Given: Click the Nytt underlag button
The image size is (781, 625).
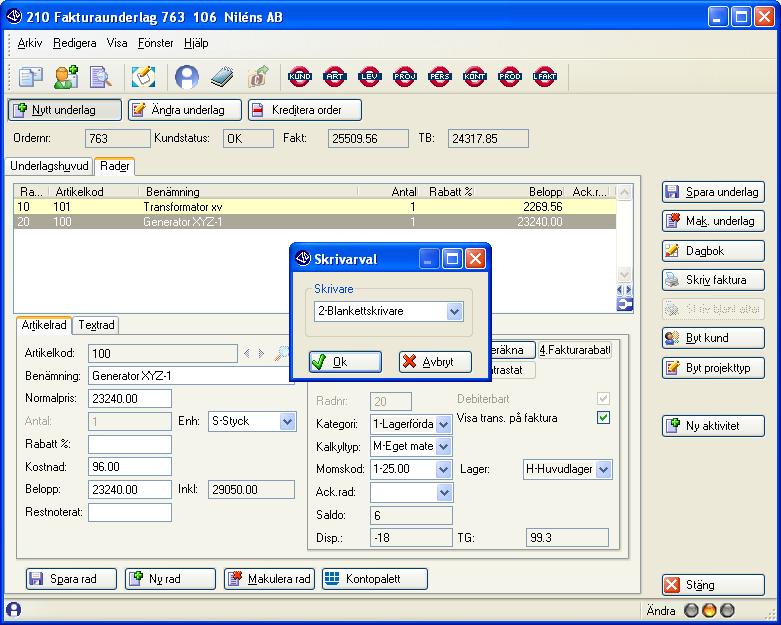Looking at the screenshot, I should click(x=65, y=110).
